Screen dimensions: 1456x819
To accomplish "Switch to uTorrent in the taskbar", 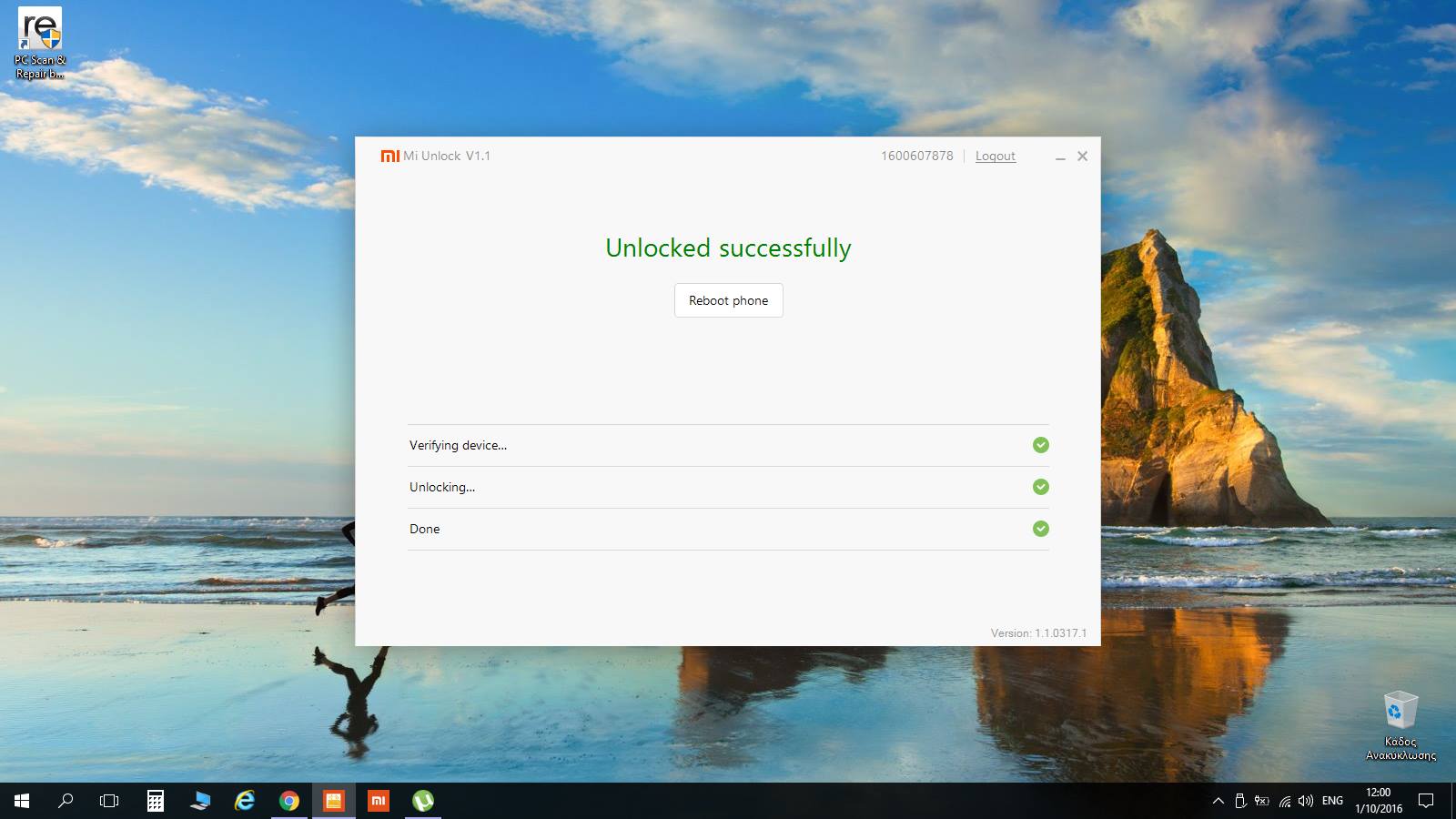I will (x=422, y=801).
